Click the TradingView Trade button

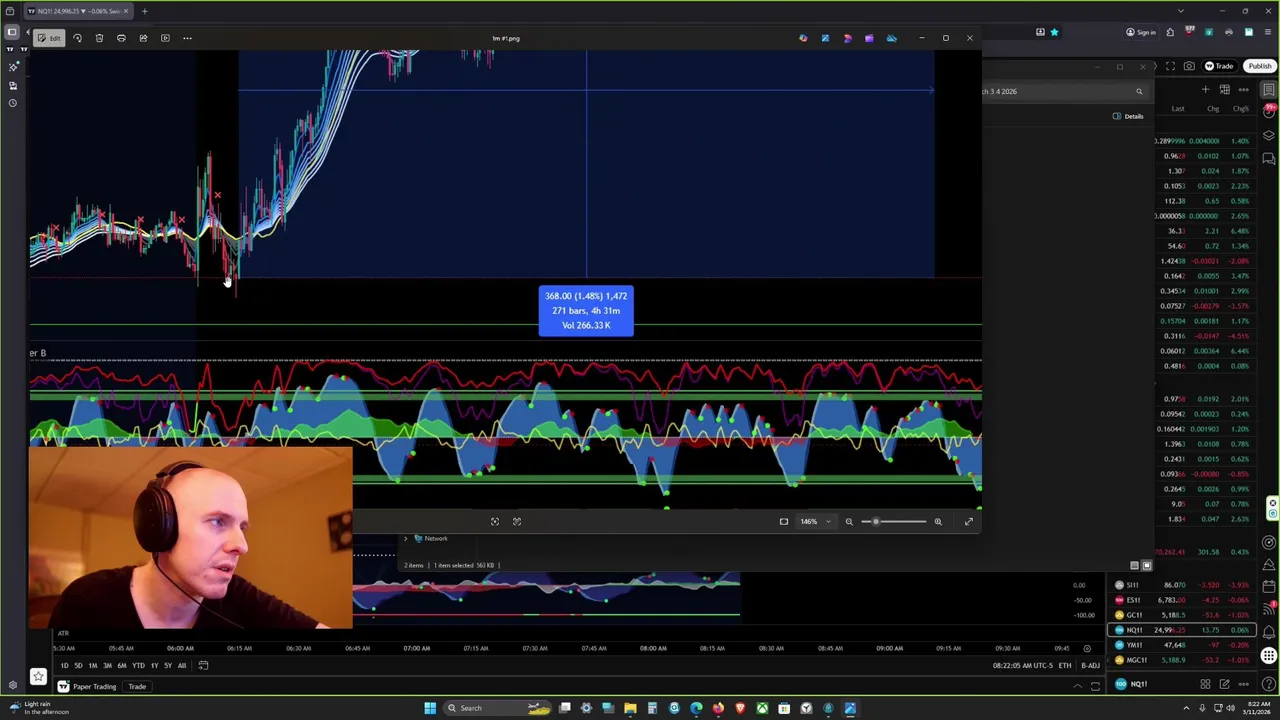coord(1218,66)
